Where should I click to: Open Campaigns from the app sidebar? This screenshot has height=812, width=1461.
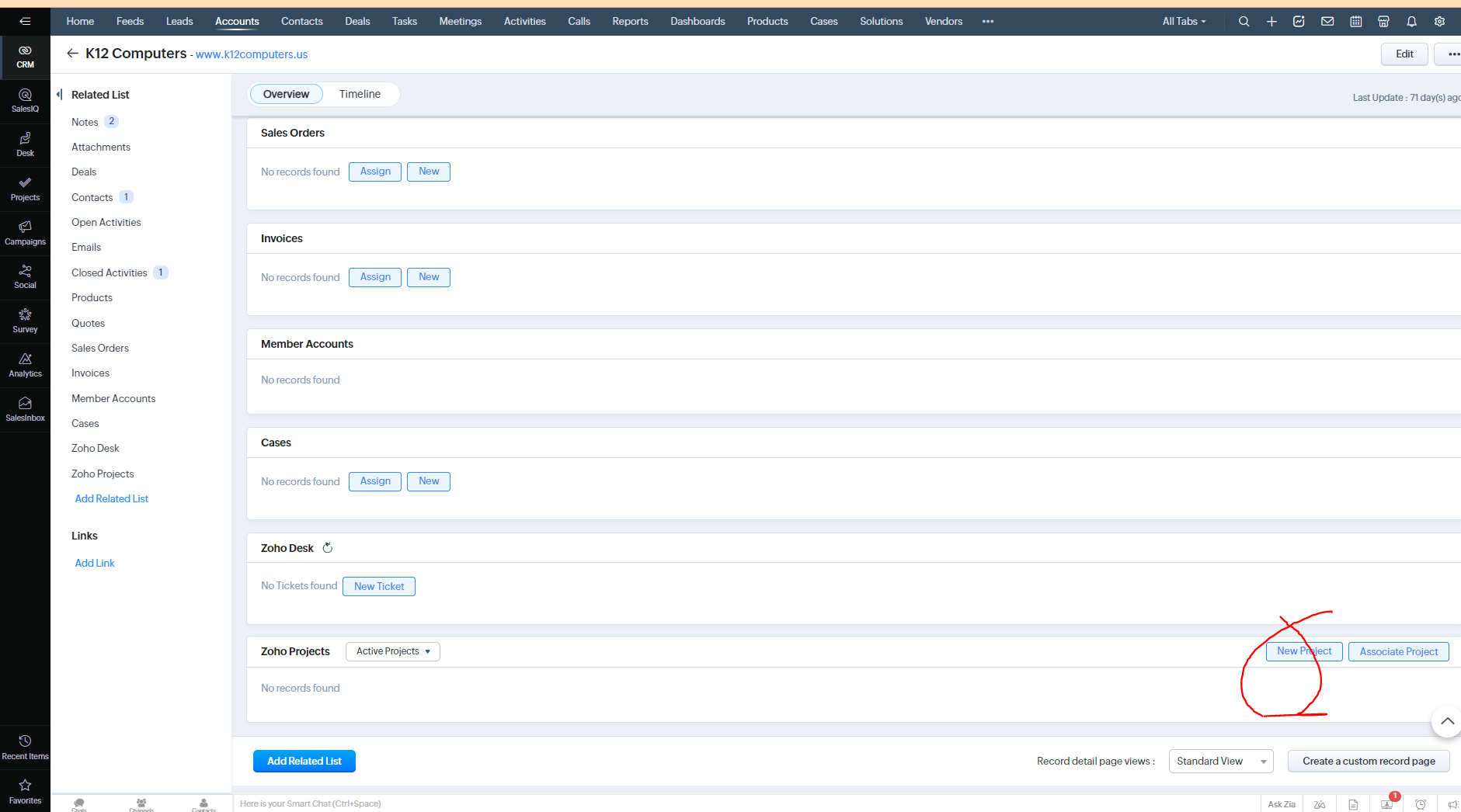click(x=25, y=234)
